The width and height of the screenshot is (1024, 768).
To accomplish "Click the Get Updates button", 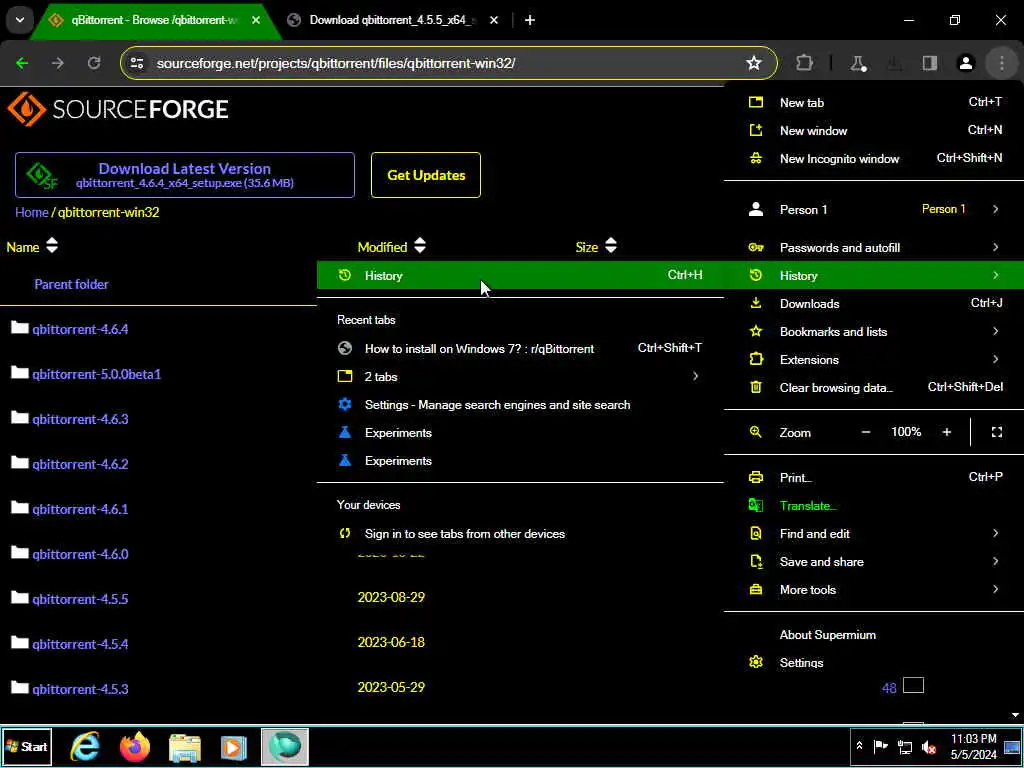I will coord(426,175).
